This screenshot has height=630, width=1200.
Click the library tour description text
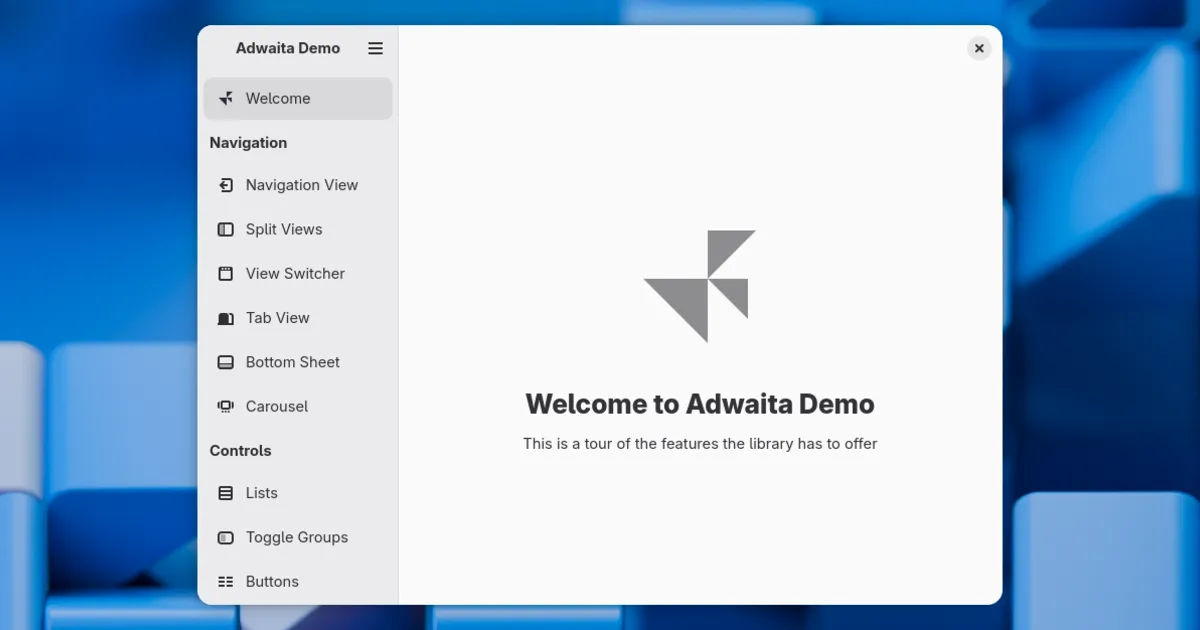tap(700, 444)
